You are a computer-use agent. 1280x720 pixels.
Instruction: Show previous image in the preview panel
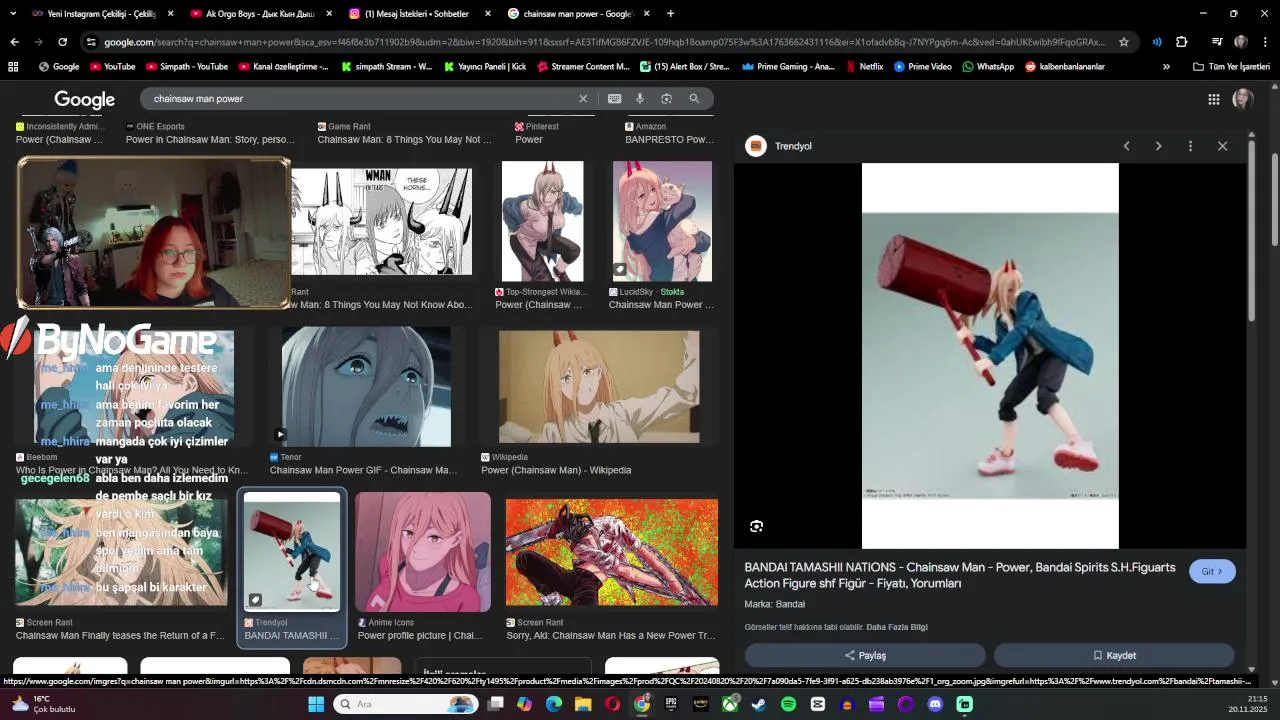(x=1126, y=146)
